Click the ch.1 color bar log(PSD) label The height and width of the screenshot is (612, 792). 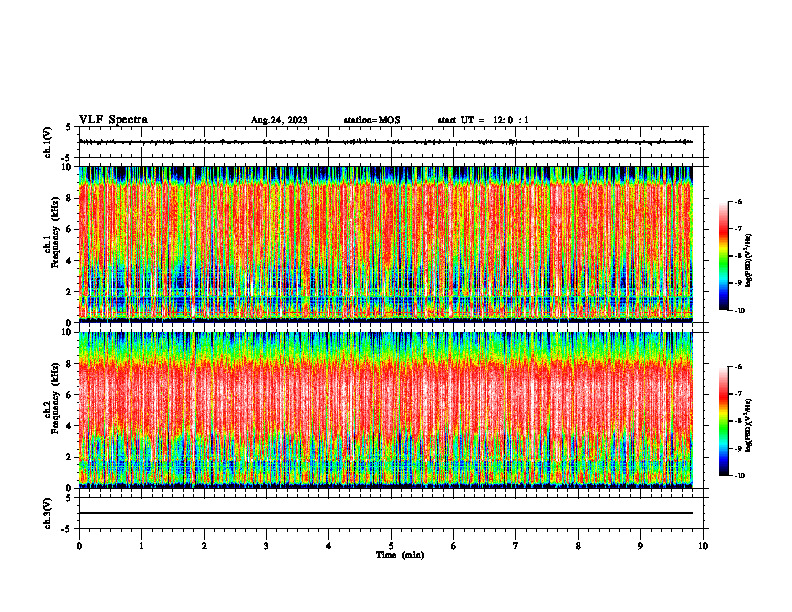749,260
